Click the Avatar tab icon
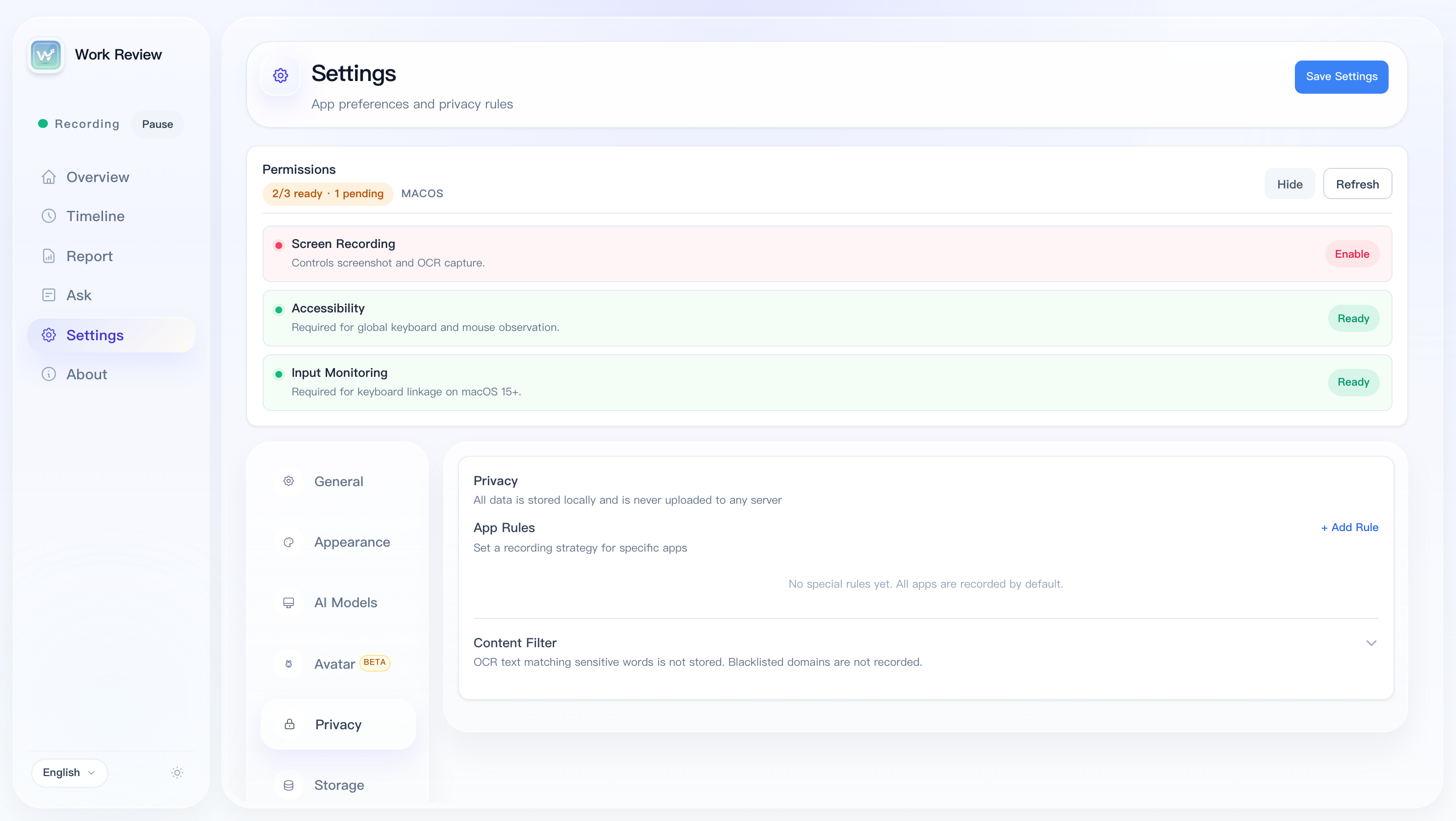The height and width of the screenshot is (821, 1456). coord(288,663)
